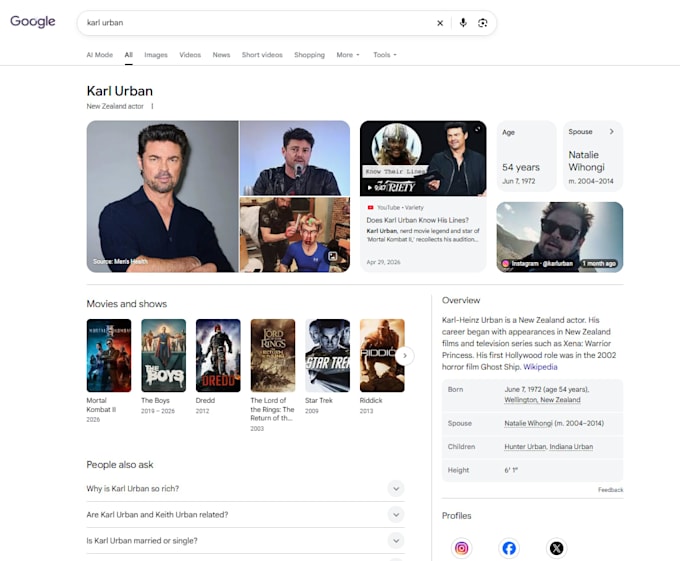Advance the Movies and shows carousel arrow
Viewport: 680px width, 561px height.
tap(405, 356)
